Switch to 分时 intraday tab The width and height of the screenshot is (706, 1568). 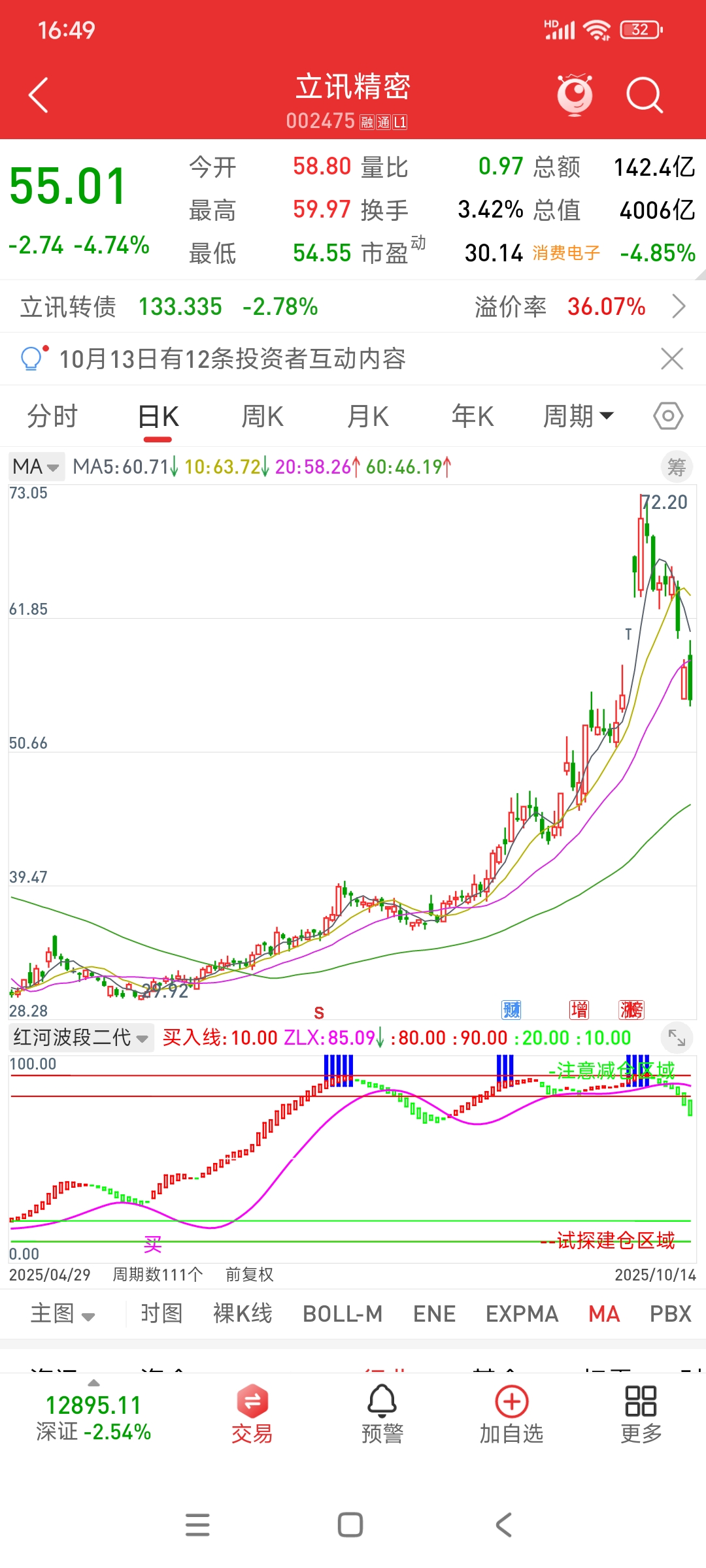click(x=52, y=416)
